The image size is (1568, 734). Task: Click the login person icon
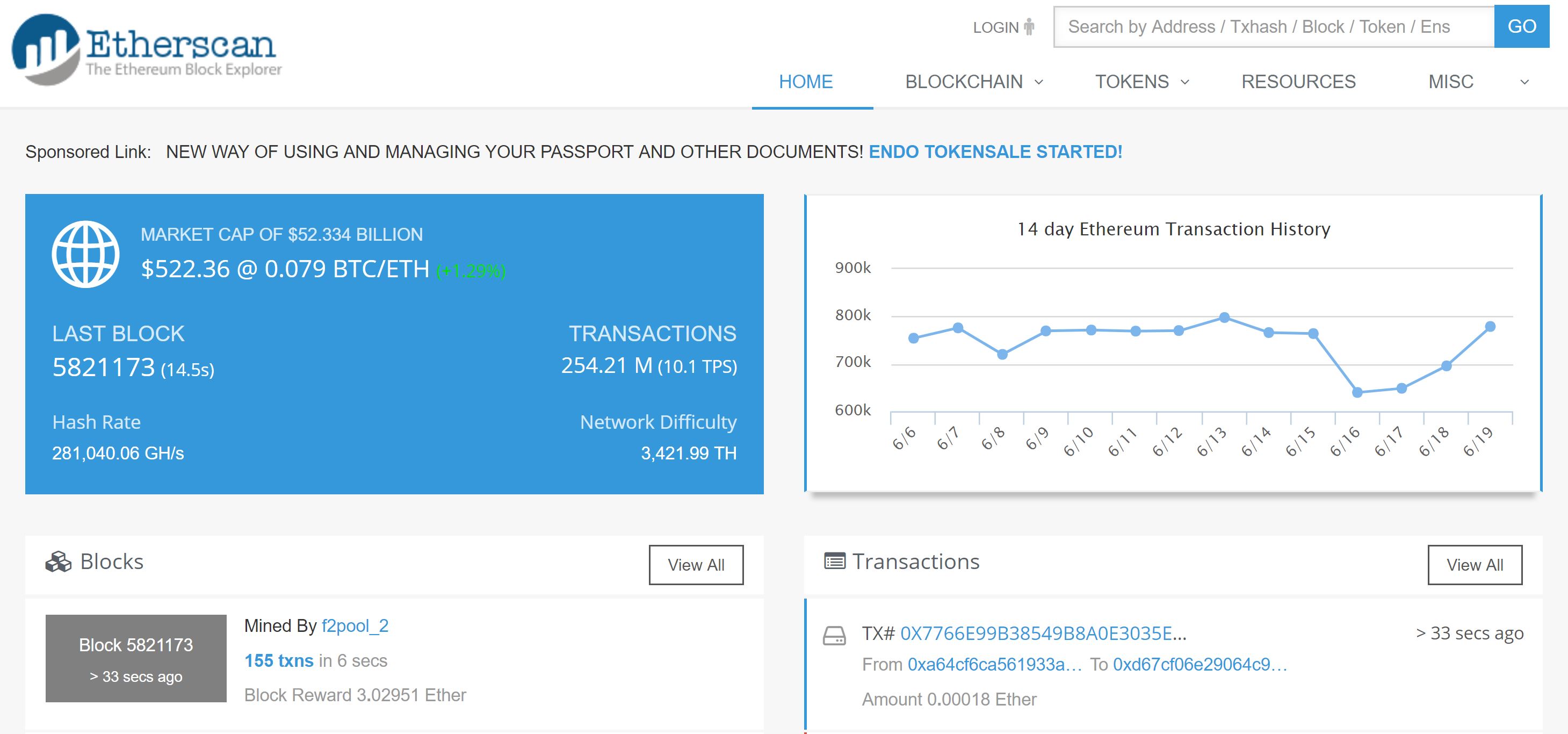point(1029,27)
